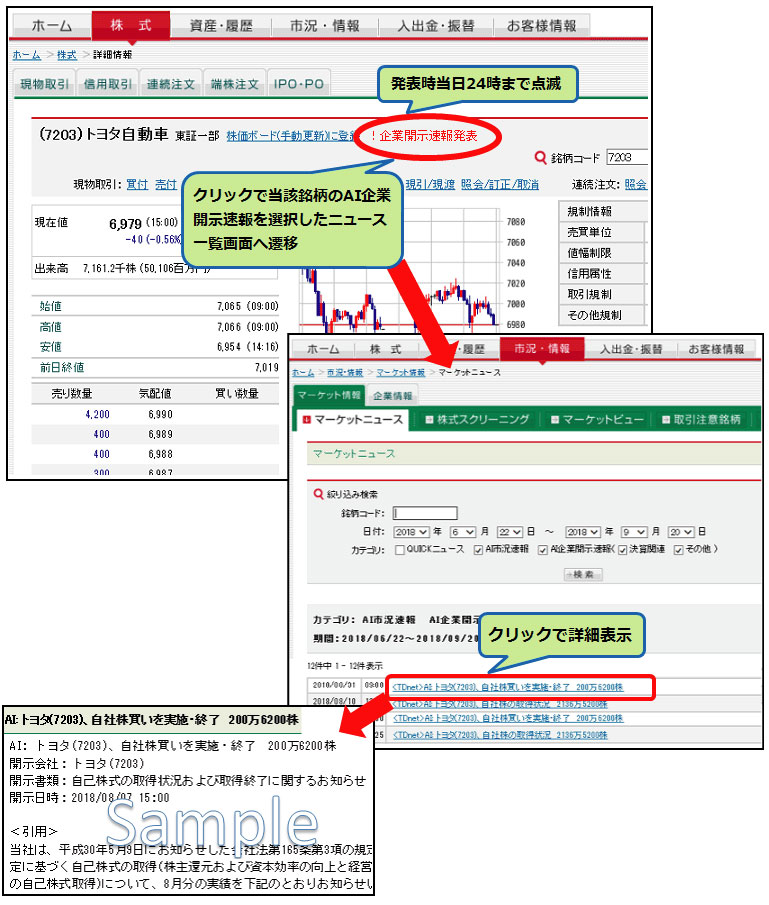Screen dimensions: 769x905
Task: Open 09:00 news link 自社株買いを実施・終了
Action: (507, 687)
